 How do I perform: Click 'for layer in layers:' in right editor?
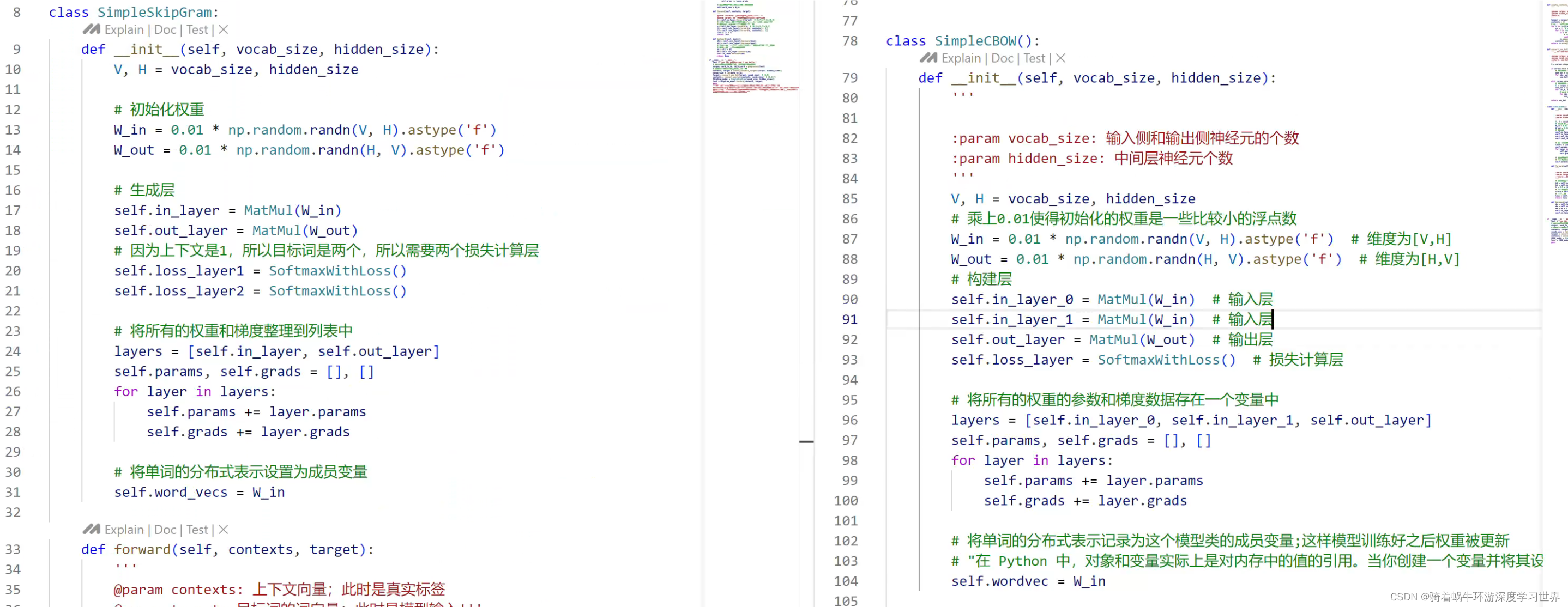1032,460
